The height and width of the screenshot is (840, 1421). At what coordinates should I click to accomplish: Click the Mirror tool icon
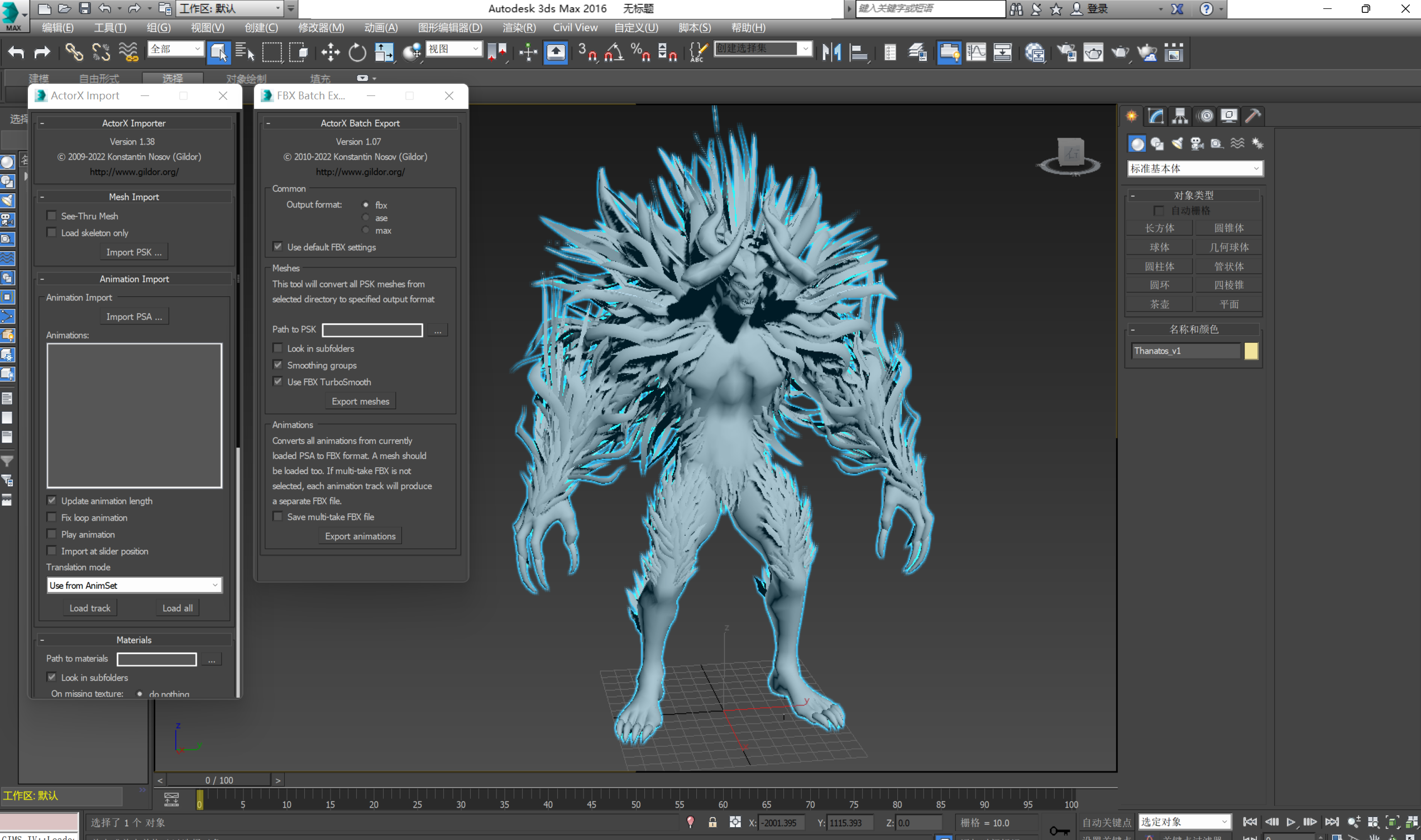tap(831, 52)
